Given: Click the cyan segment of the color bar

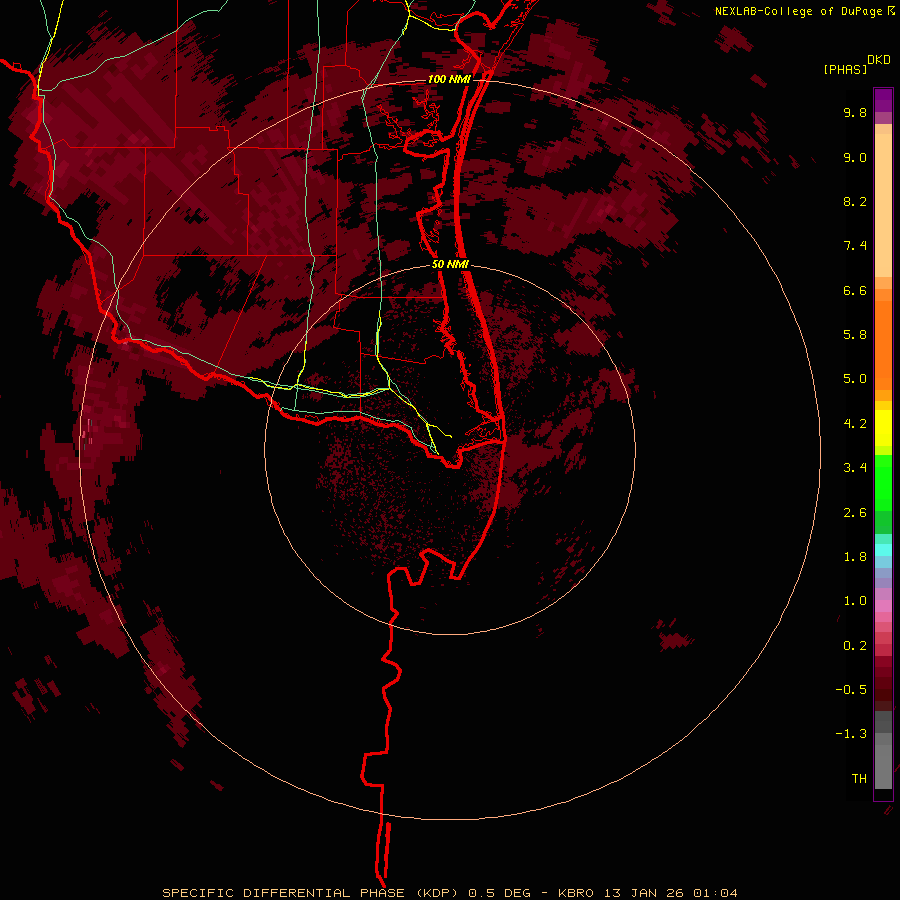Looking at the screenshot, I should 883,550.
